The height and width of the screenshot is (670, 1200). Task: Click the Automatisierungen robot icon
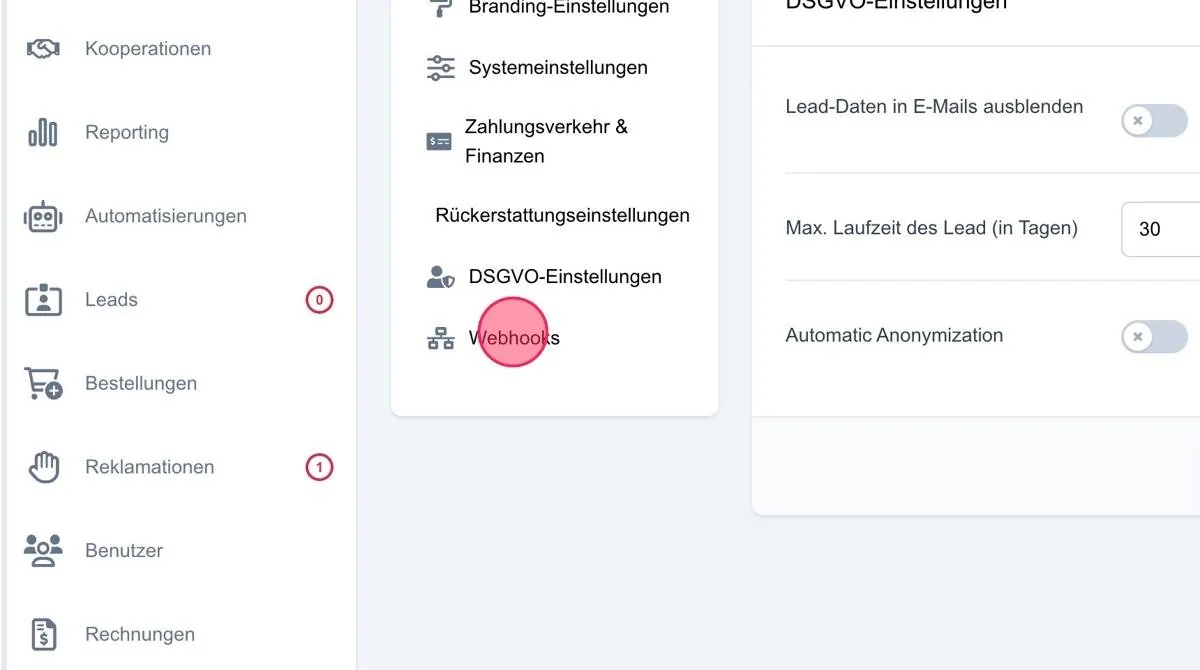point(43,216)
